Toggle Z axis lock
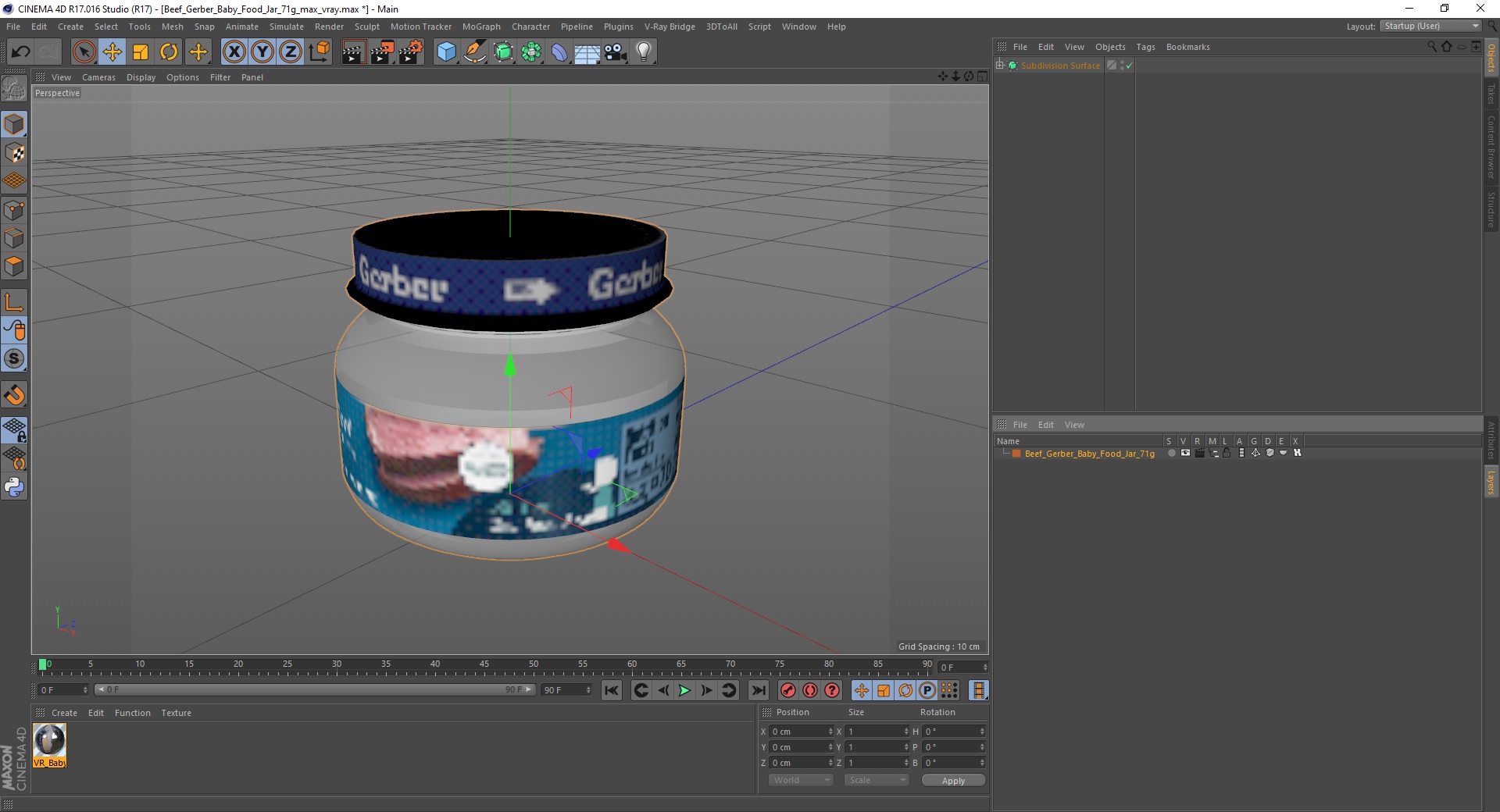This screenshot has height=812, width=1500. (x=291, y=52)
